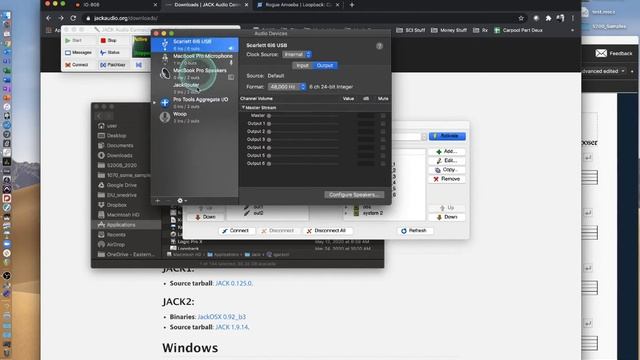The image size is (640, 360).
Task: Open the JACK 1.9.14 source tarball link
Action: click(231, 327)
